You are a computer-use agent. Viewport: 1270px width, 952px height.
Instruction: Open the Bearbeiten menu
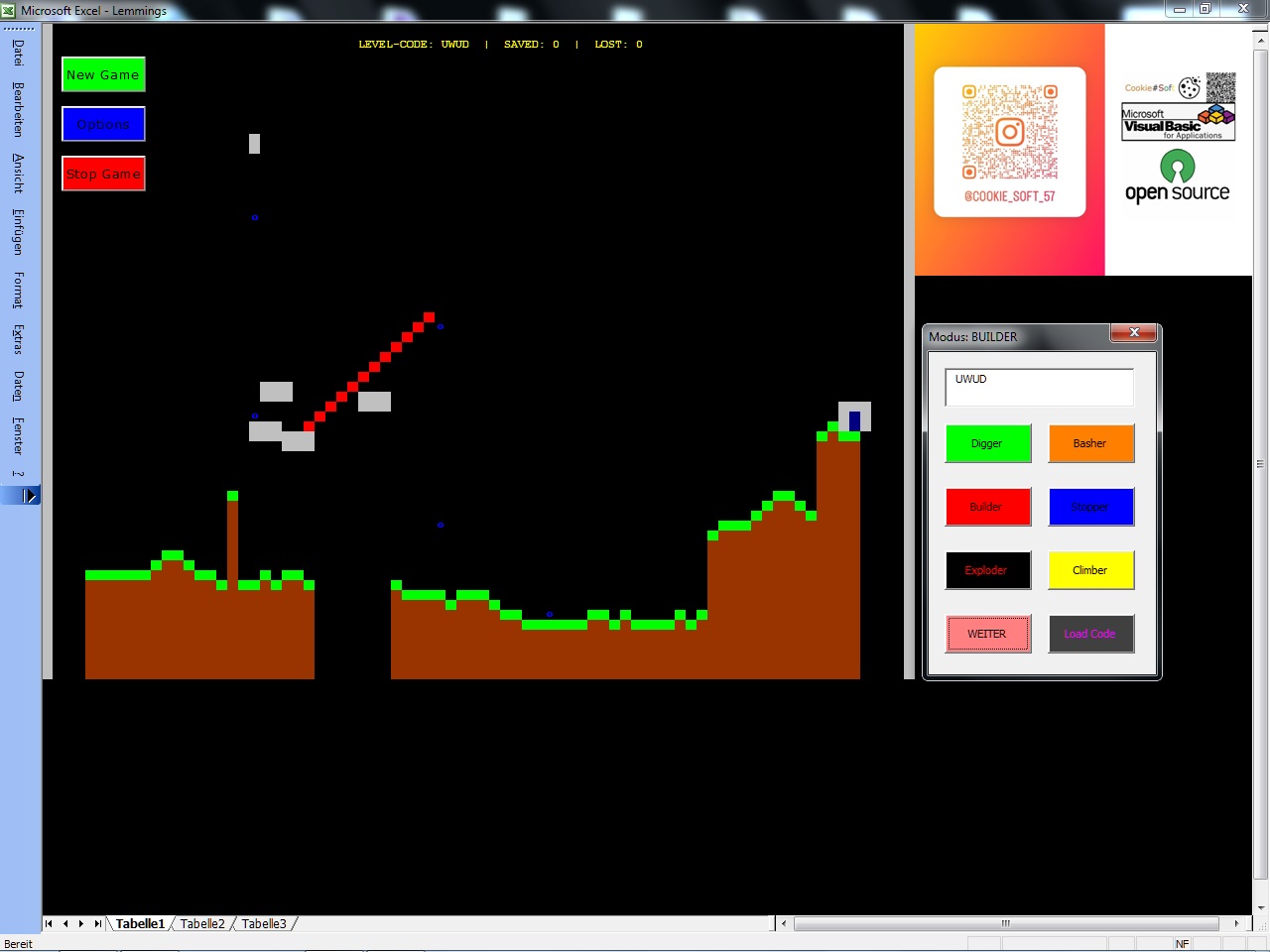coord(18,109)
